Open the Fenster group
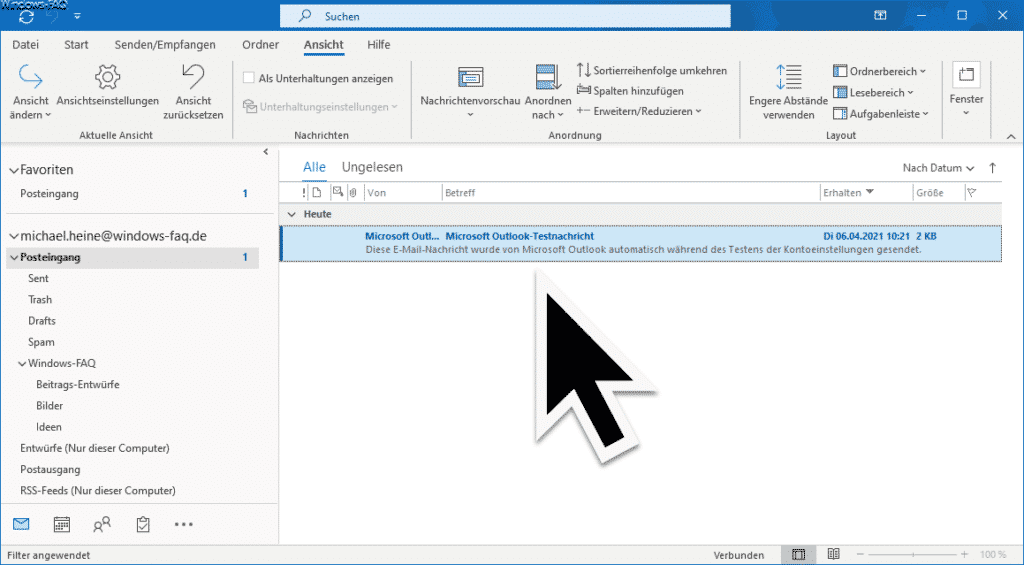 point(966,90)
